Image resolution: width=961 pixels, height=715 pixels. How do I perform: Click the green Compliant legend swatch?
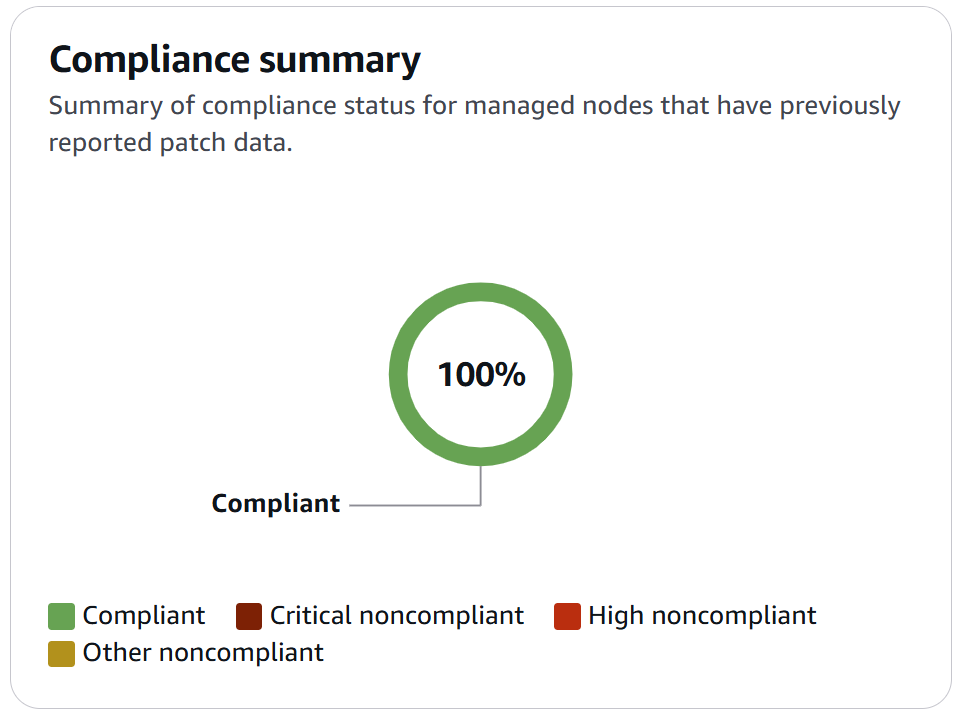pos(62,616)
